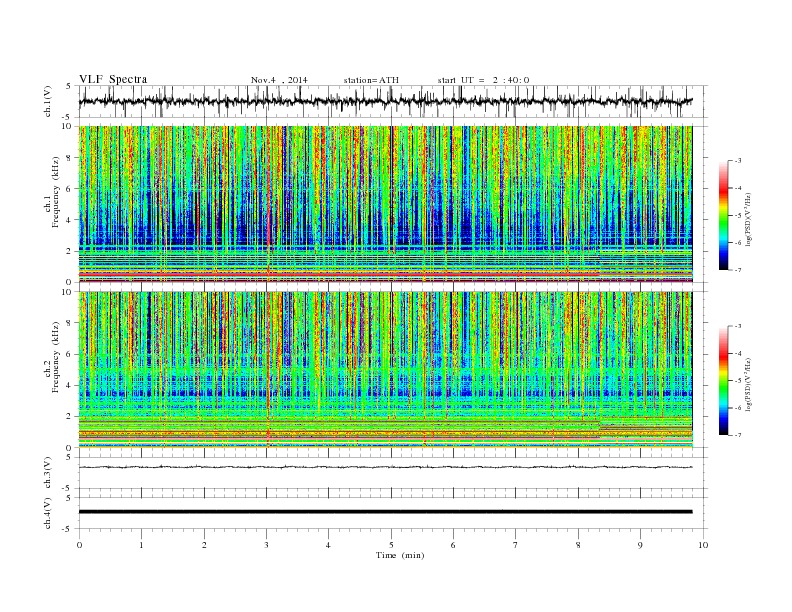
Task: Click the "station=ATH" header label
Action: click(x=371, y=80)
